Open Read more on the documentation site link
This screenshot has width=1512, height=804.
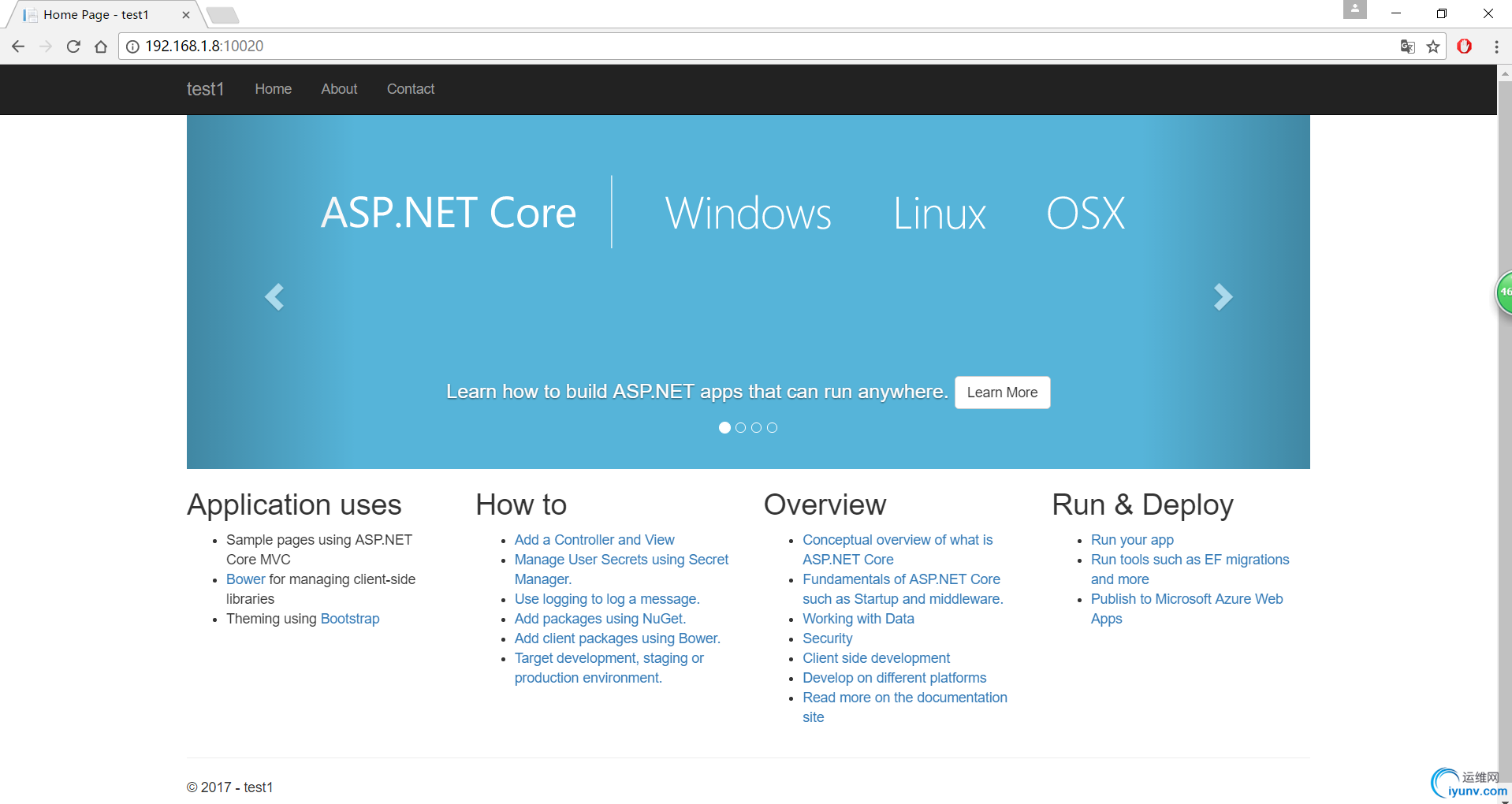pos(904,707)
